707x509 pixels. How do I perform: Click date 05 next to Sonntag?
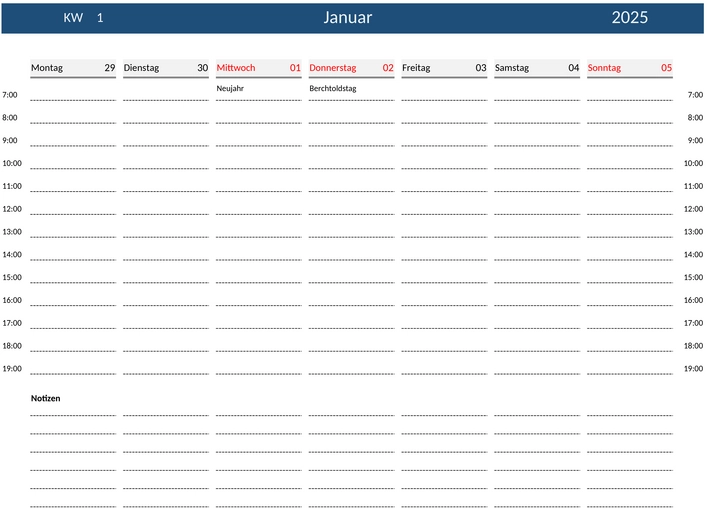click(x=666, y=68)
